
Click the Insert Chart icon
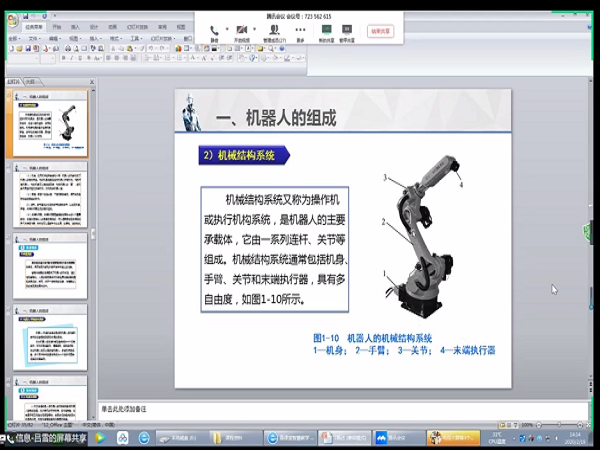point(178,49)
